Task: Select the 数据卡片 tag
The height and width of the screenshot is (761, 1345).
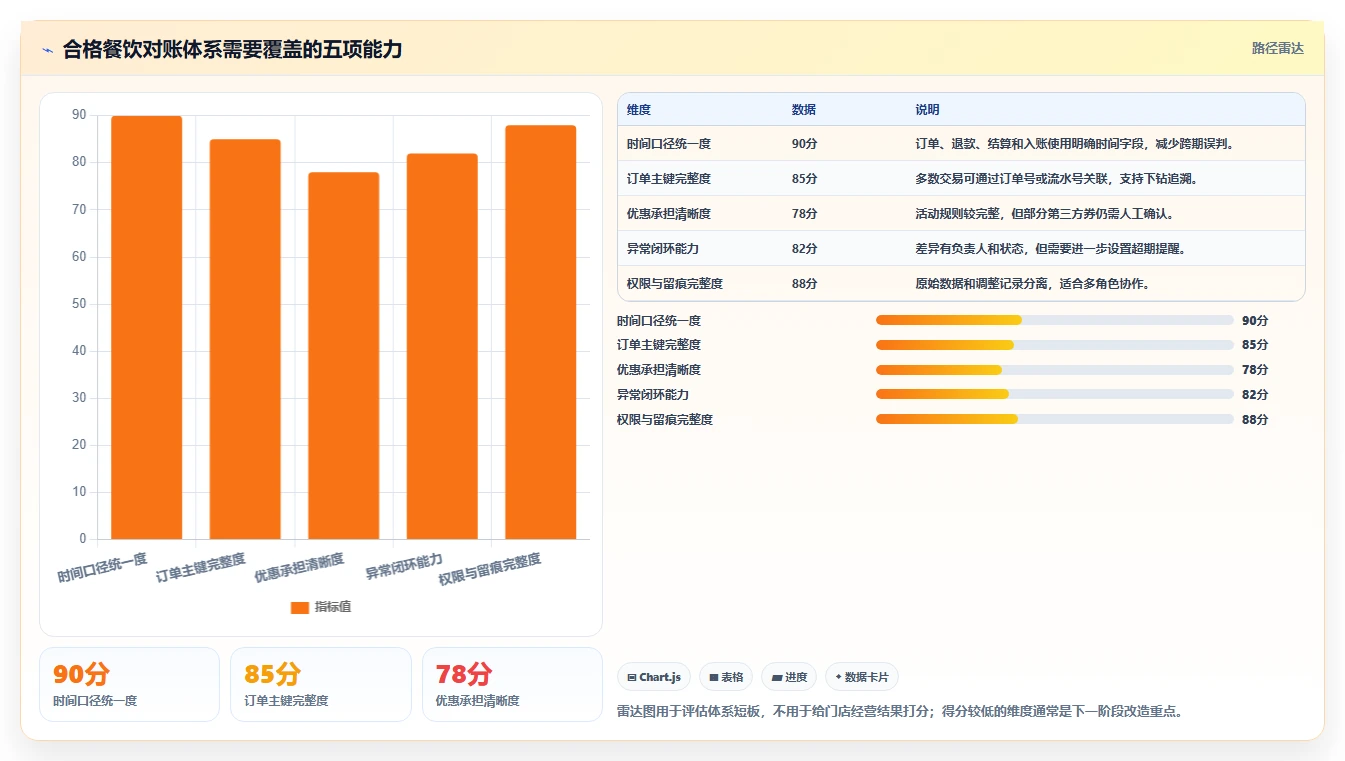Action: point(861,677)
